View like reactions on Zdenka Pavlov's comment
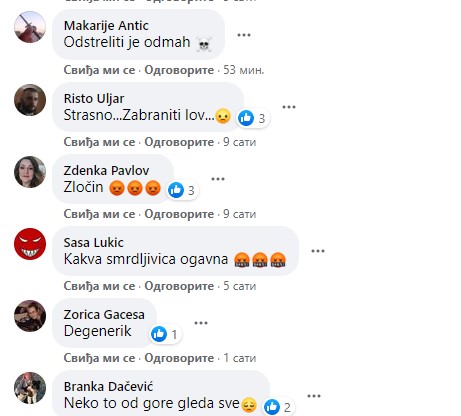Screen dimensions: 461x416 [182, 190]
